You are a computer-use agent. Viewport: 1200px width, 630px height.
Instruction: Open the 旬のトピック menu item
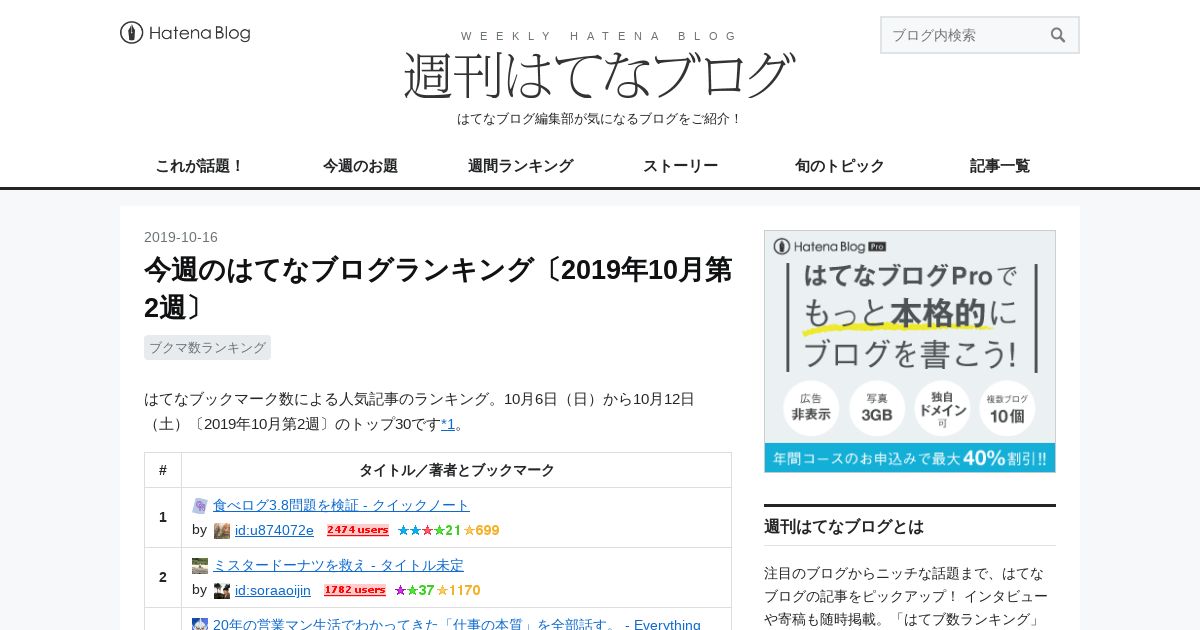click(840, 166)
